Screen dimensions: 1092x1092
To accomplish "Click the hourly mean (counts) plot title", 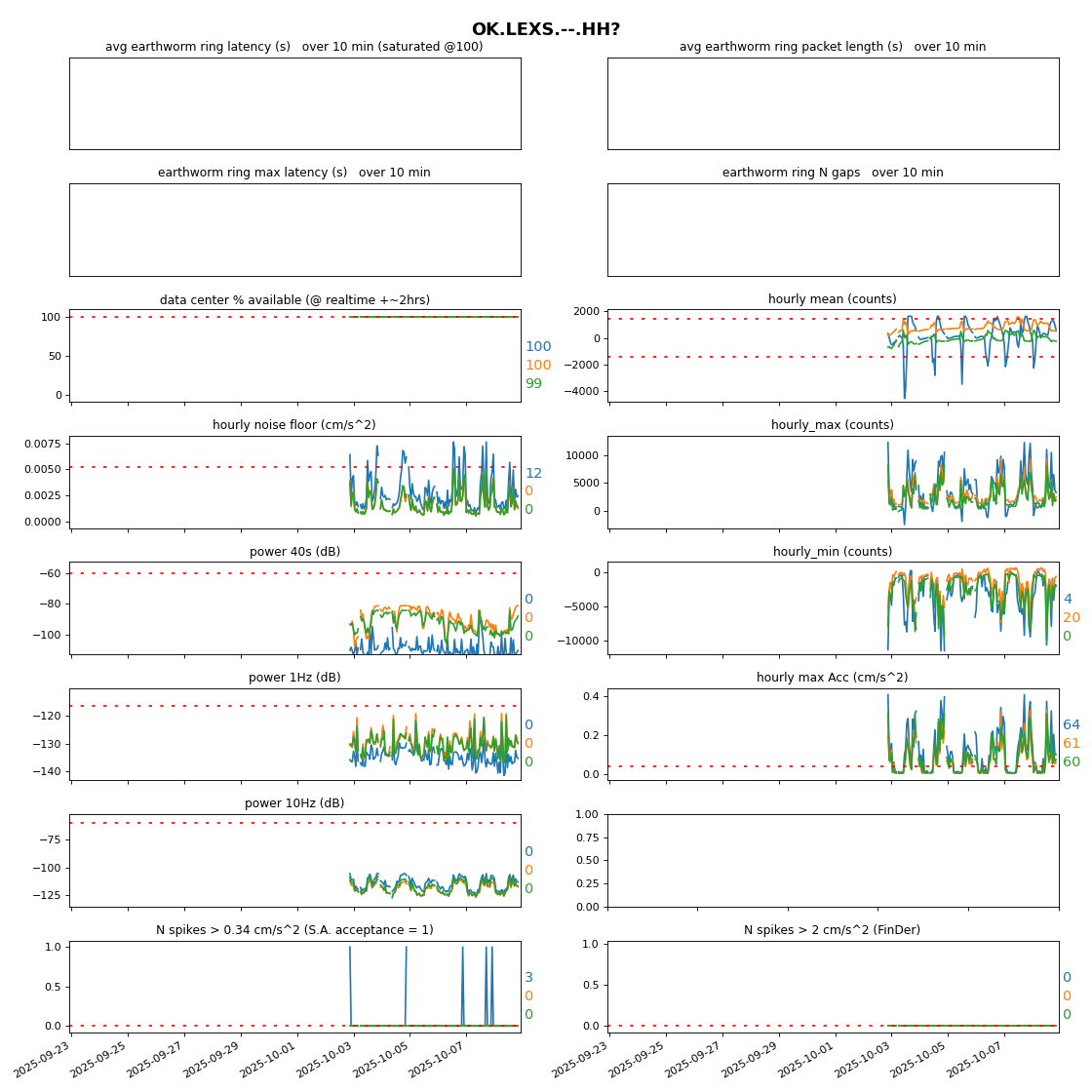I will click(x=832, y=299).
